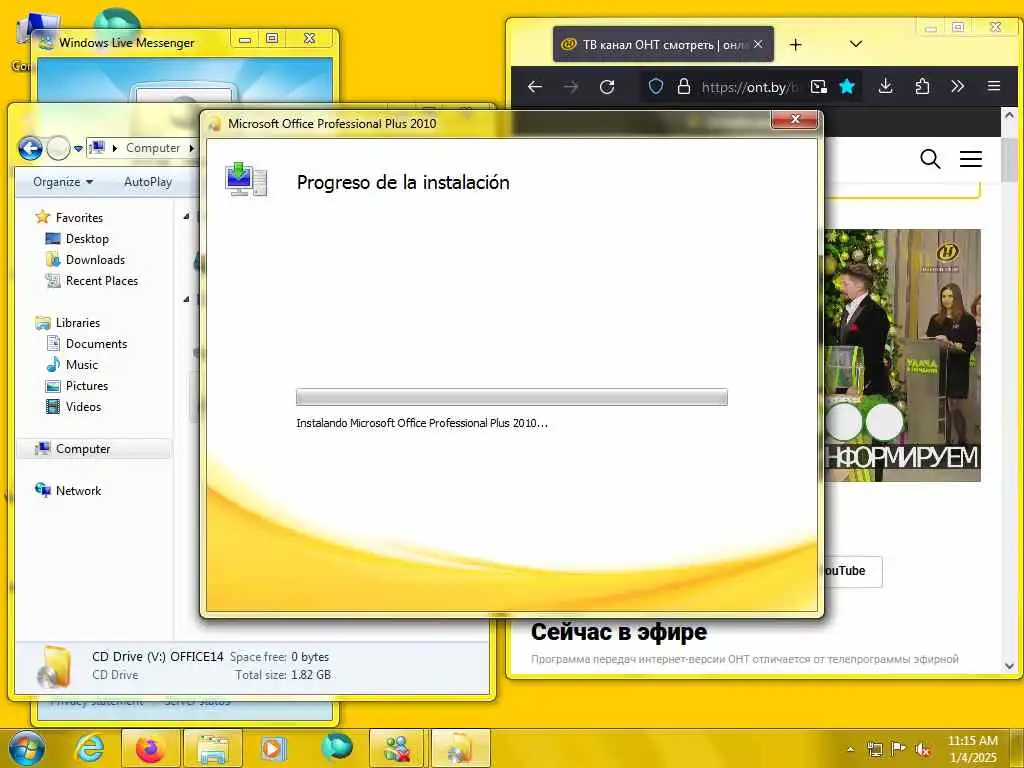Open Downloads in Explorer favorites

(x=95, y=259)
